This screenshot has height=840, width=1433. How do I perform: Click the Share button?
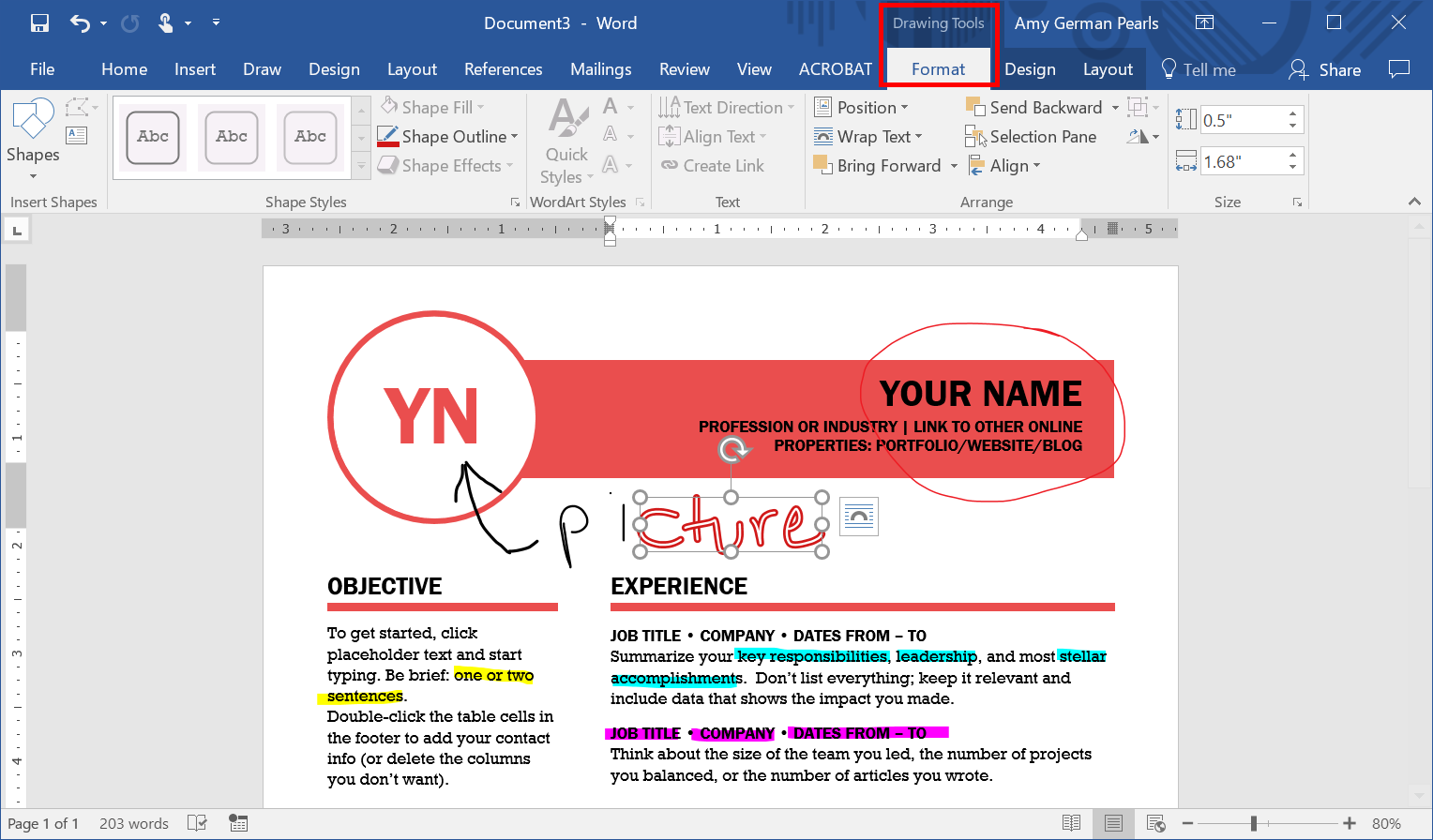[x=1325, y=68]
